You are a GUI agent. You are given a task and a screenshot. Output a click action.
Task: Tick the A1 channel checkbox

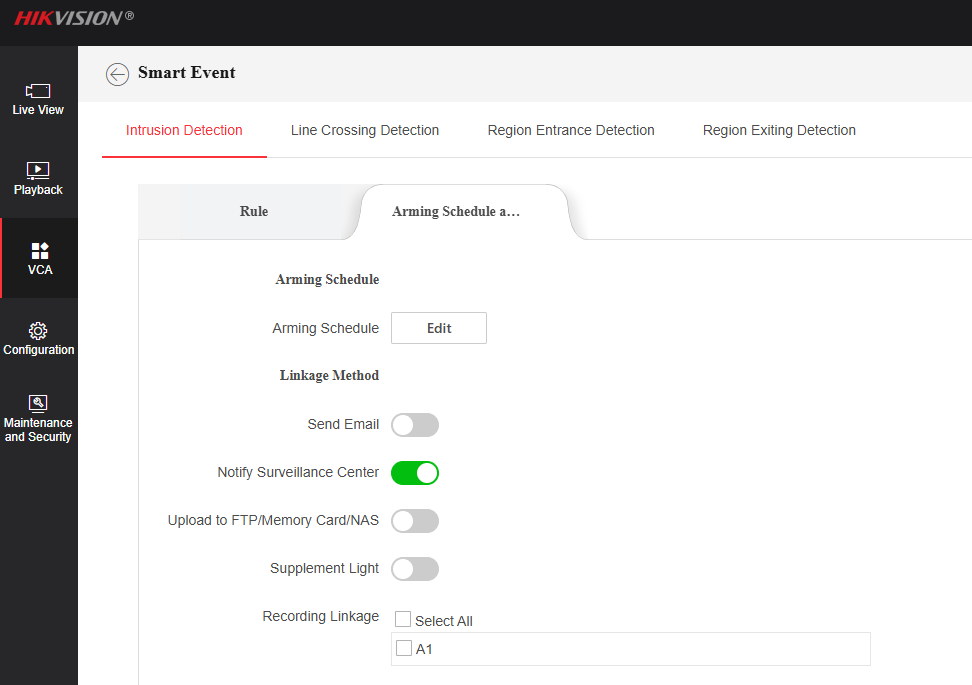point(404,649)
